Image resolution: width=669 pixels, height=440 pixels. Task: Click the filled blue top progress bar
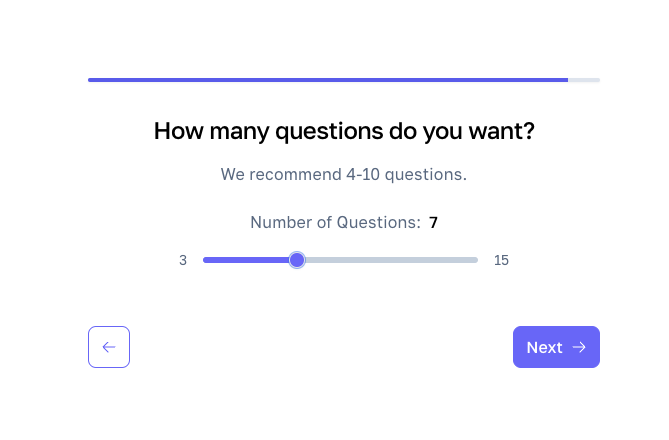point(328,80)
